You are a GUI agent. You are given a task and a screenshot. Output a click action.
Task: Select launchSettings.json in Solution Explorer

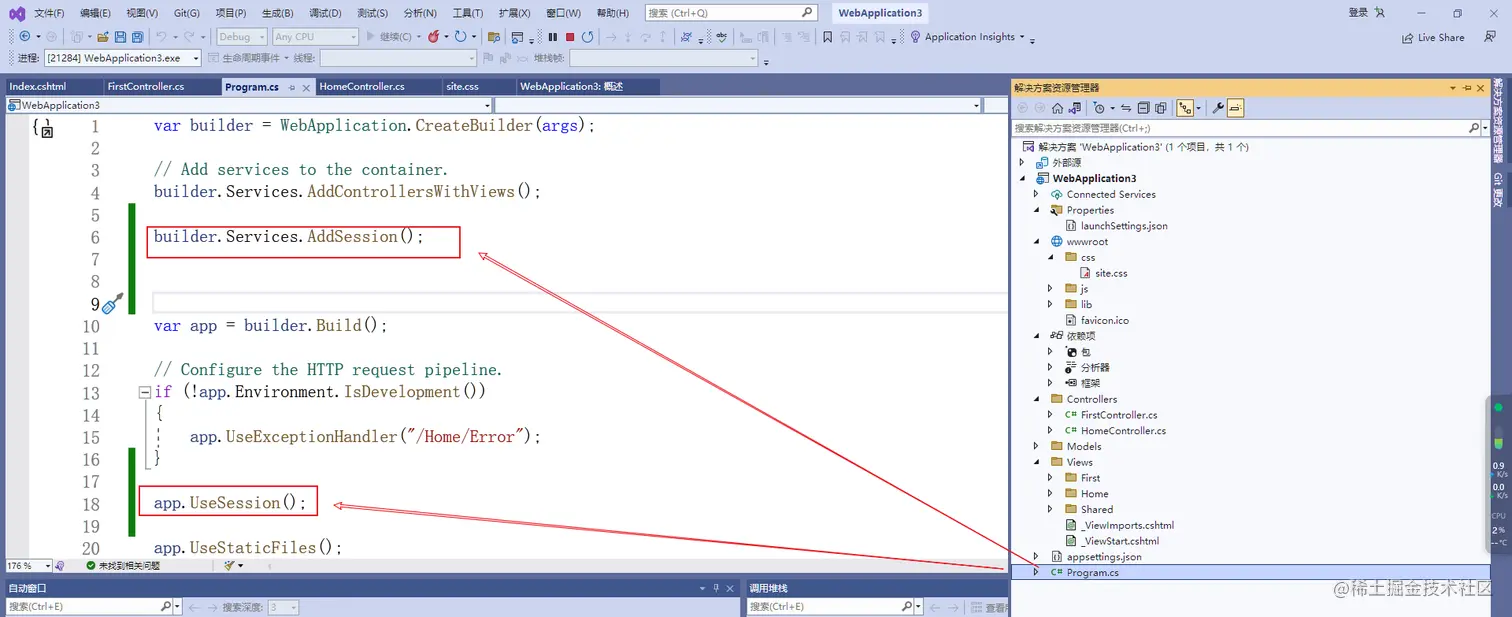[x=1124, y=226]
